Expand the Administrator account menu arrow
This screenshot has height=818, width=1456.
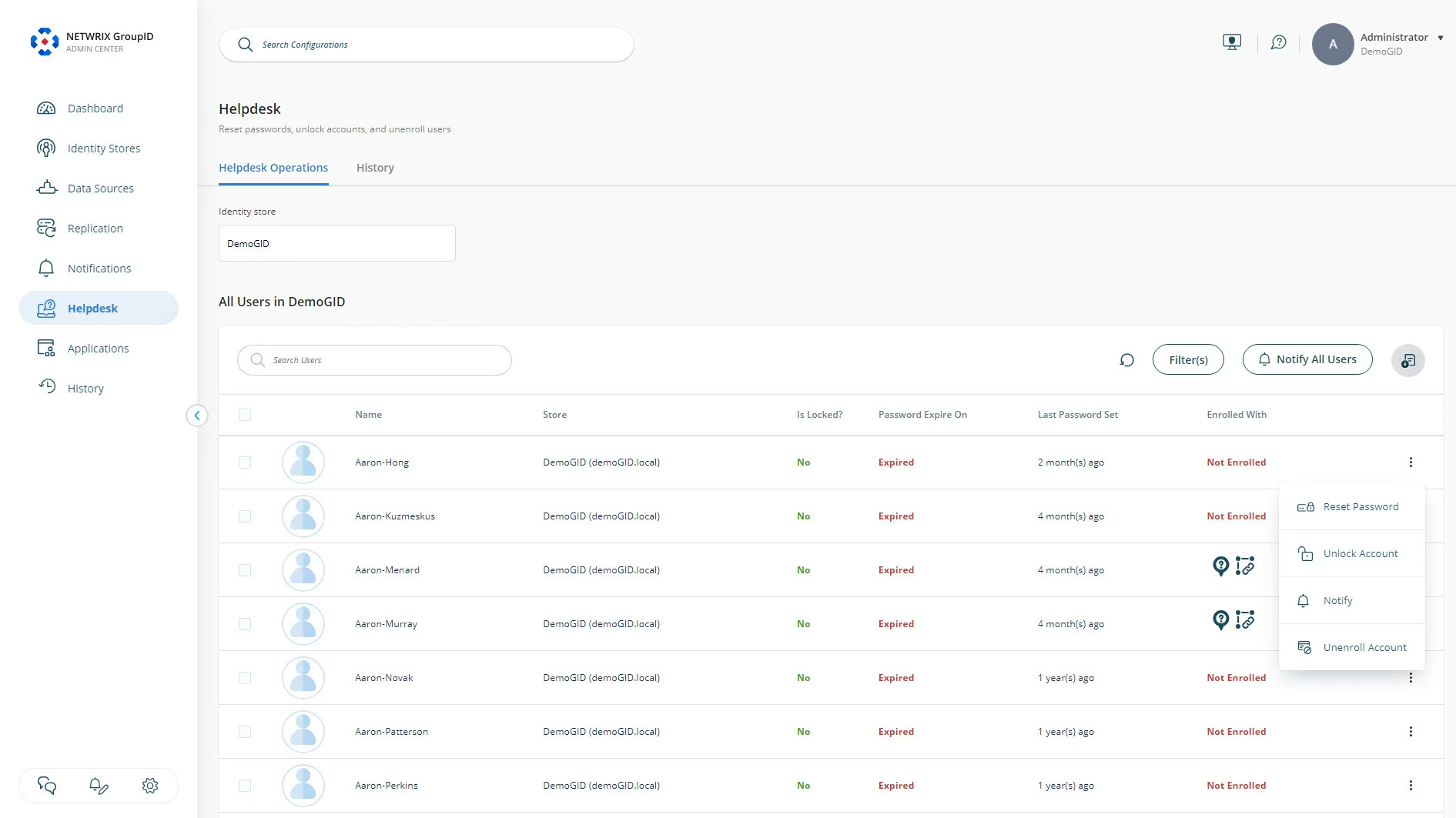click(x=1440, y=38)
